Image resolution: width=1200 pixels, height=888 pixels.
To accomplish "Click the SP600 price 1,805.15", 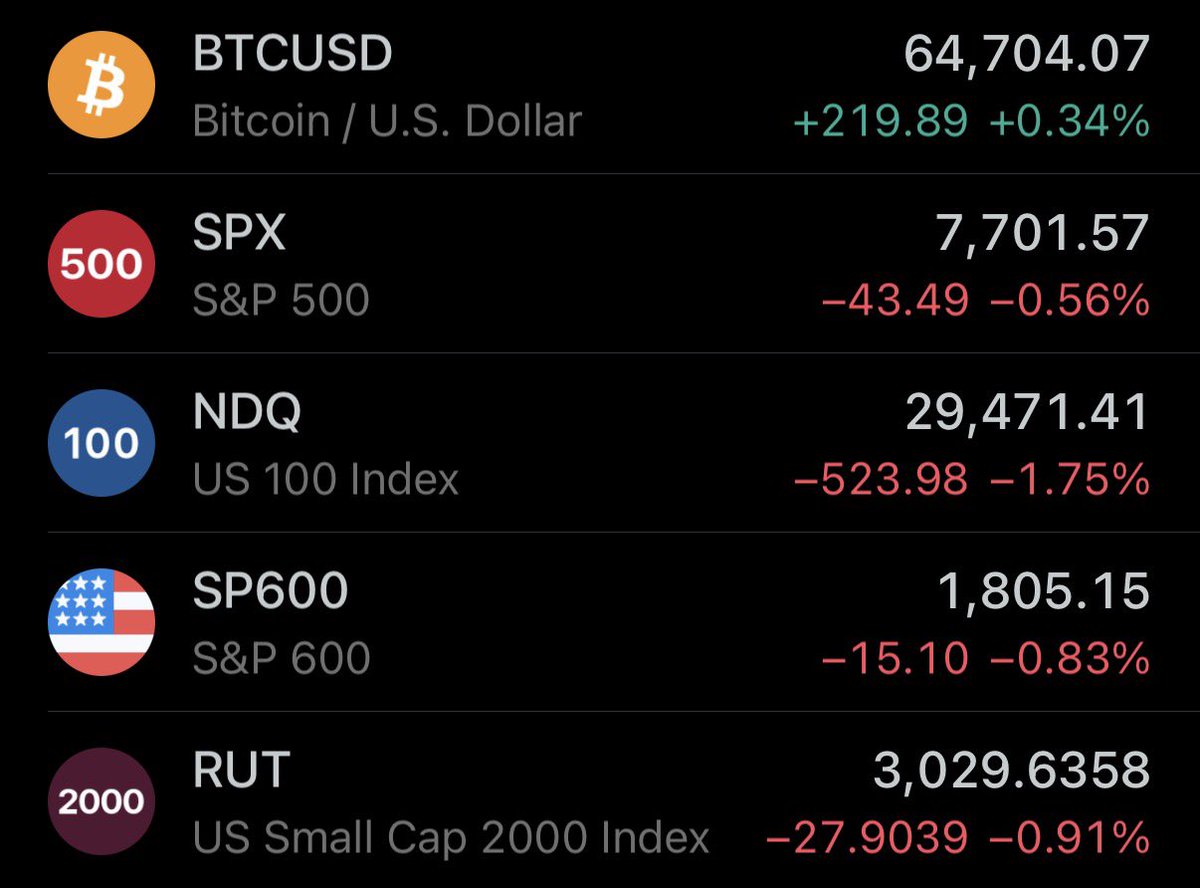I will point(1044,592).
